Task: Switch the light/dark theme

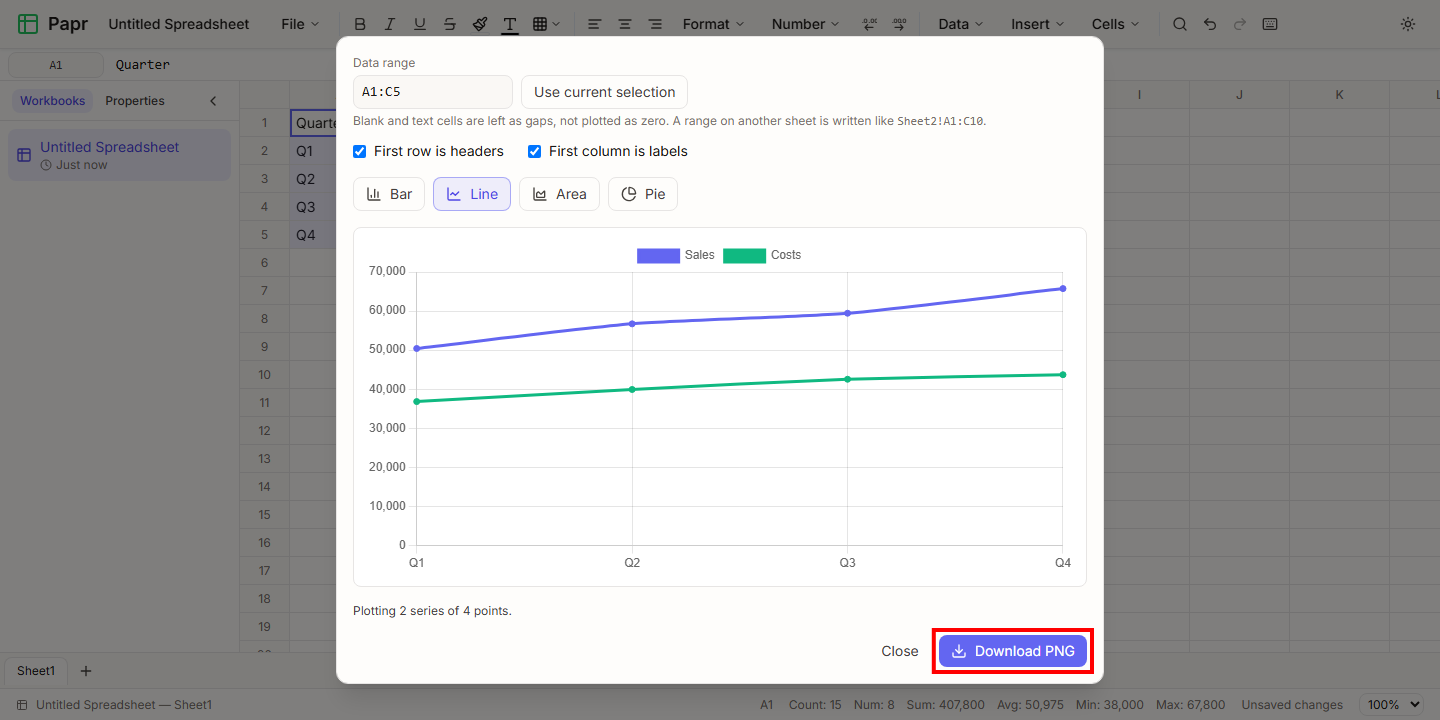Action: 1408,24
